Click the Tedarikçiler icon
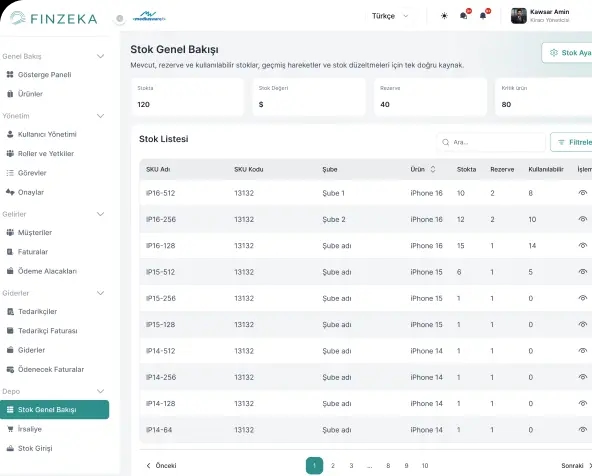This screenshot has width=592, height=476. click(10, 311)
